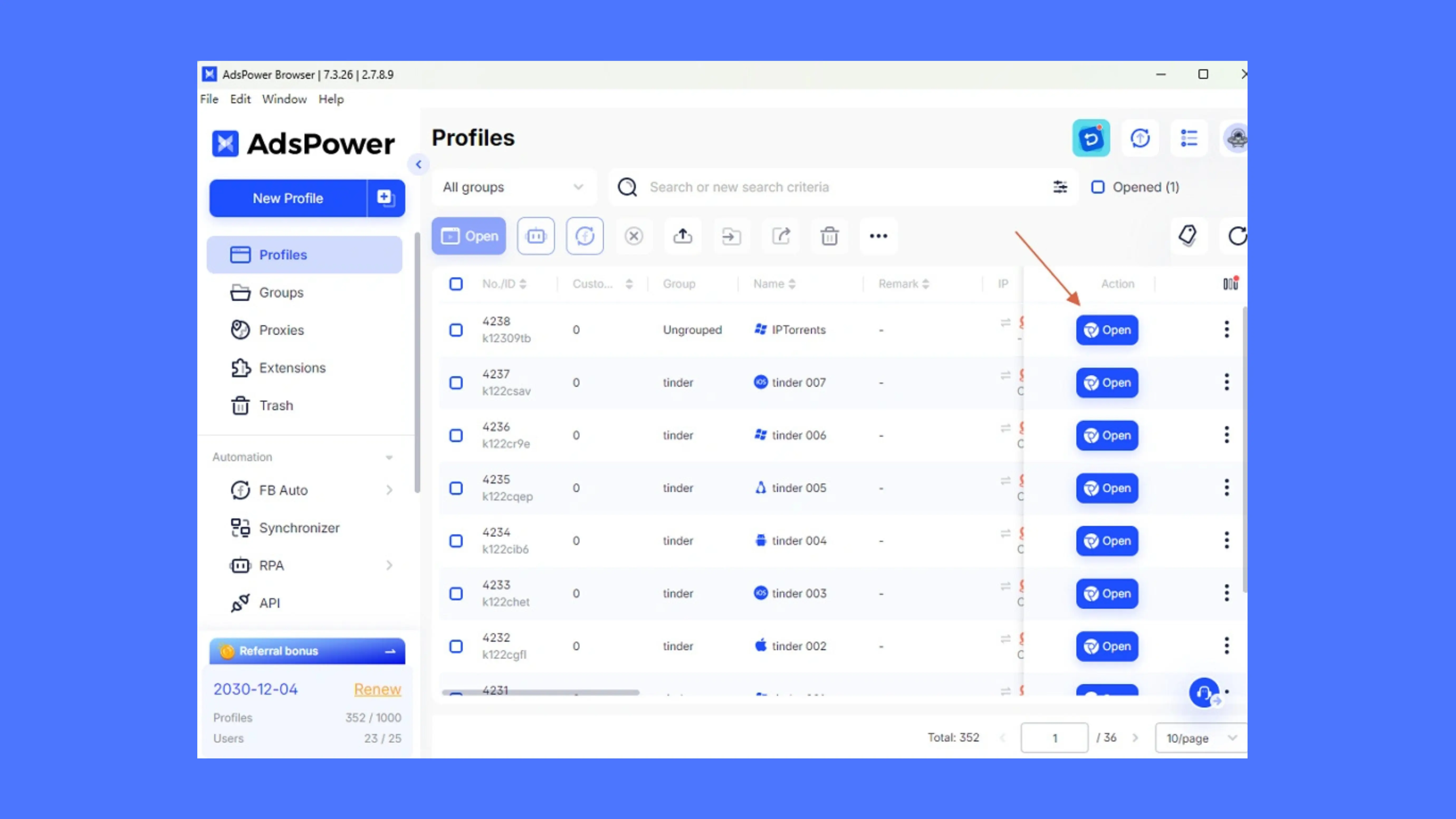
Task: Click the close profiles X icon in the toolbar
Action: 634,236
